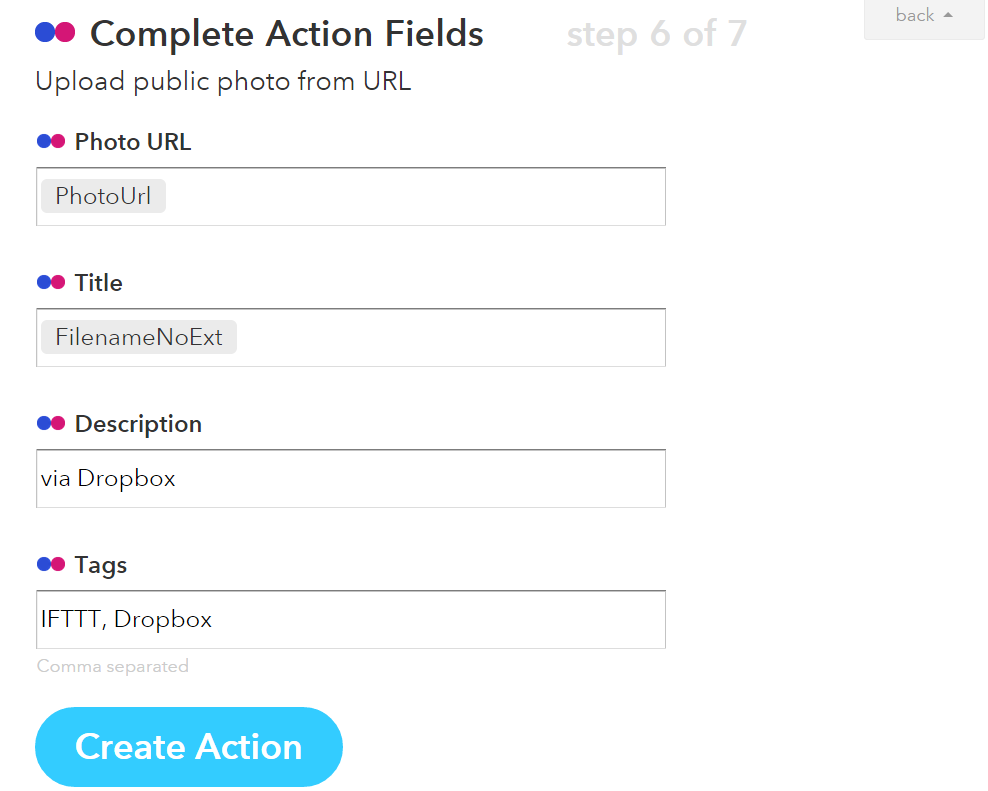This screenshot has height=791, width=988.
Task: Click the Flickr icon next to Title label
Action: point(51,282)
